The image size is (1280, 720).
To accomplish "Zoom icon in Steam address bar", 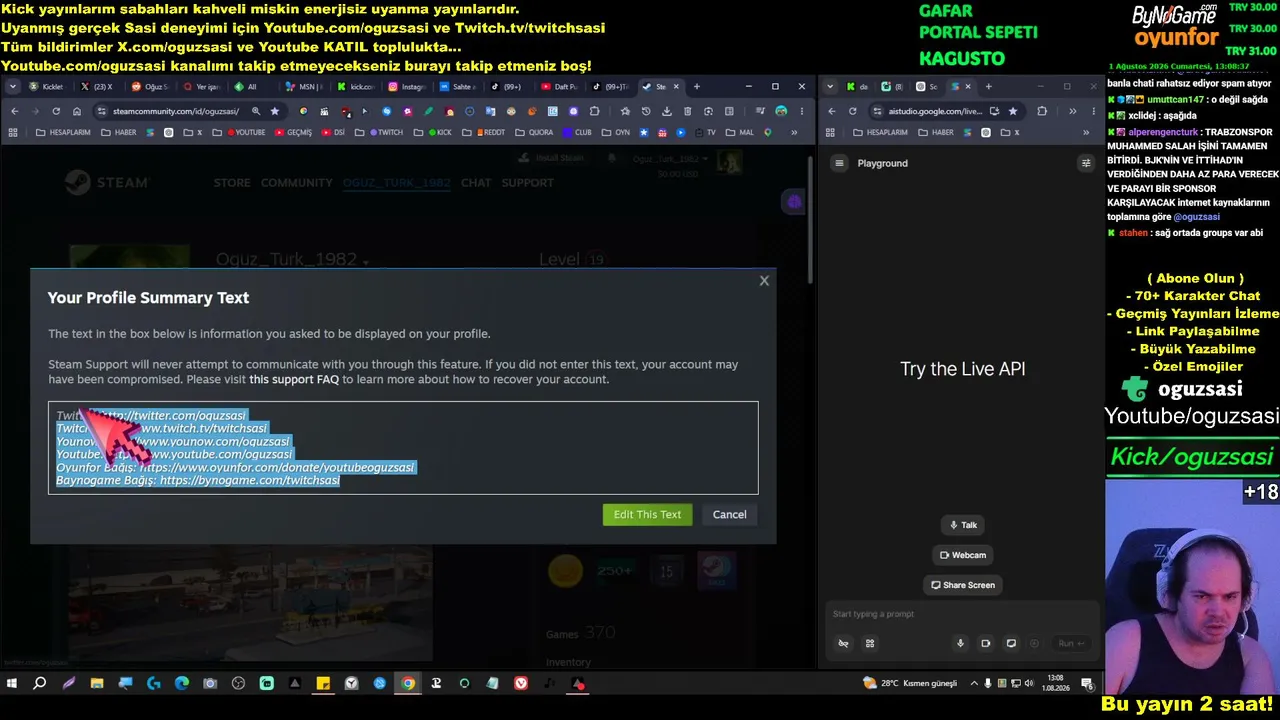I will coord(256,111).
